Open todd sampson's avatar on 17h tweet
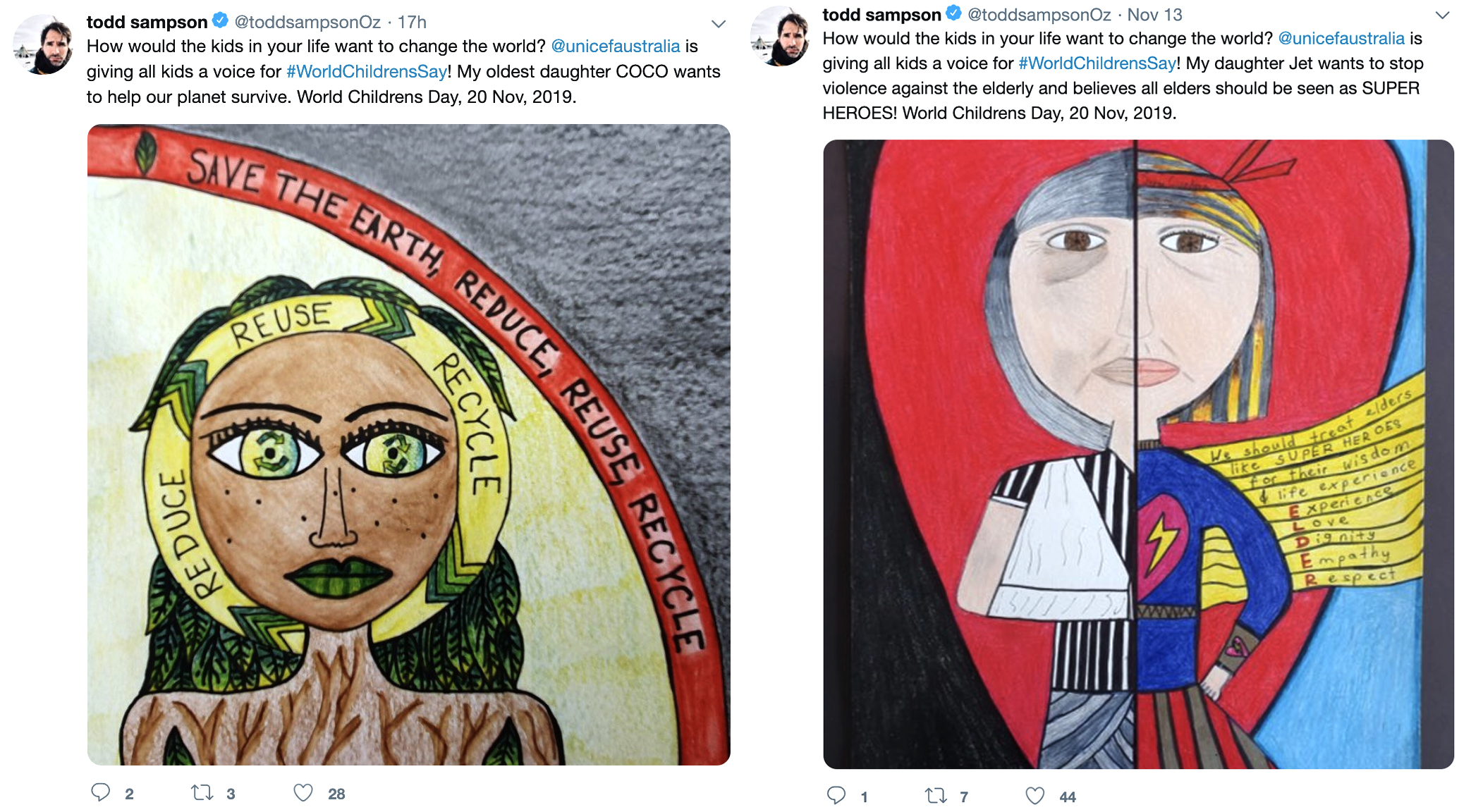This screenshot has height=812, width=1483. click(44, 44)
